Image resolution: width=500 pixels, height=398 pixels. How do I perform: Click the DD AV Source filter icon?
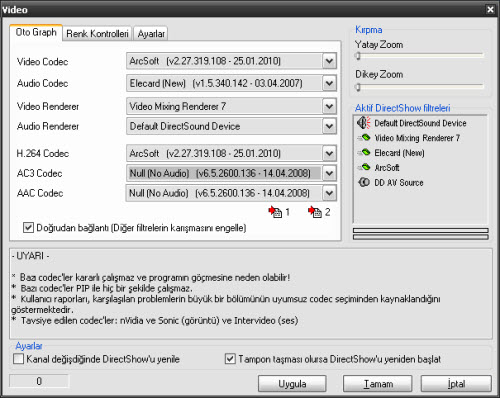point(364,182)
